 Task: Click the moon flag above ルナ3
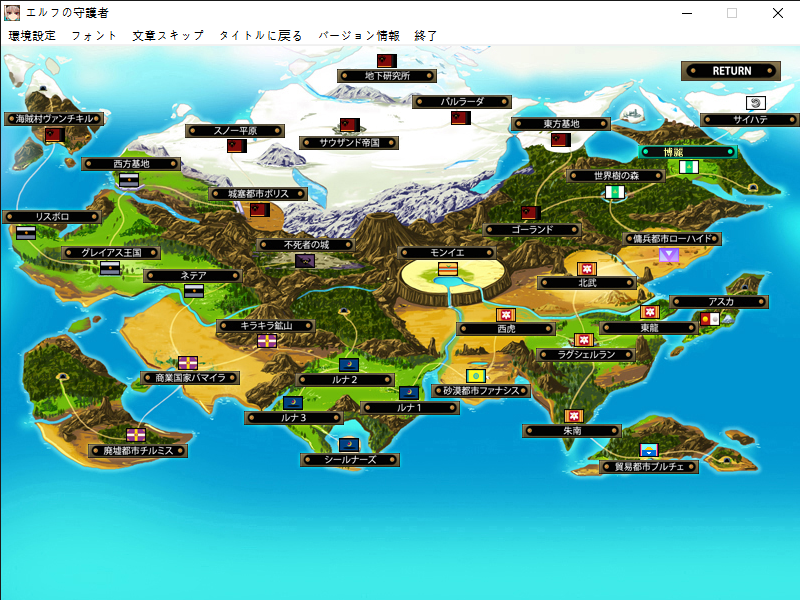pyautogui.click(x=293, y=403)
